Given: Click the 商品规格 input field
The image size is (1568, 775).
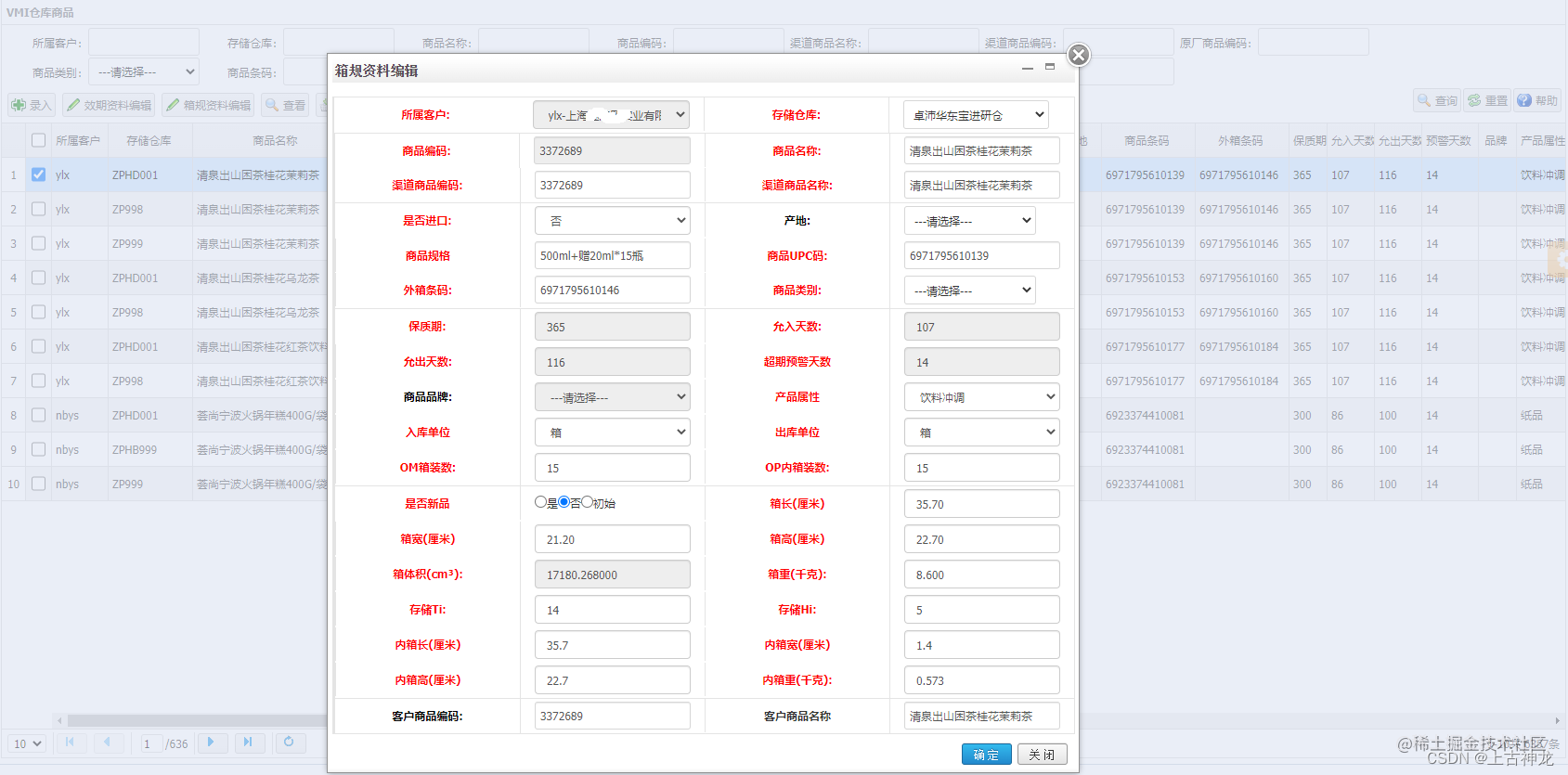Looking at the screenshot, I should click(612, 255).
